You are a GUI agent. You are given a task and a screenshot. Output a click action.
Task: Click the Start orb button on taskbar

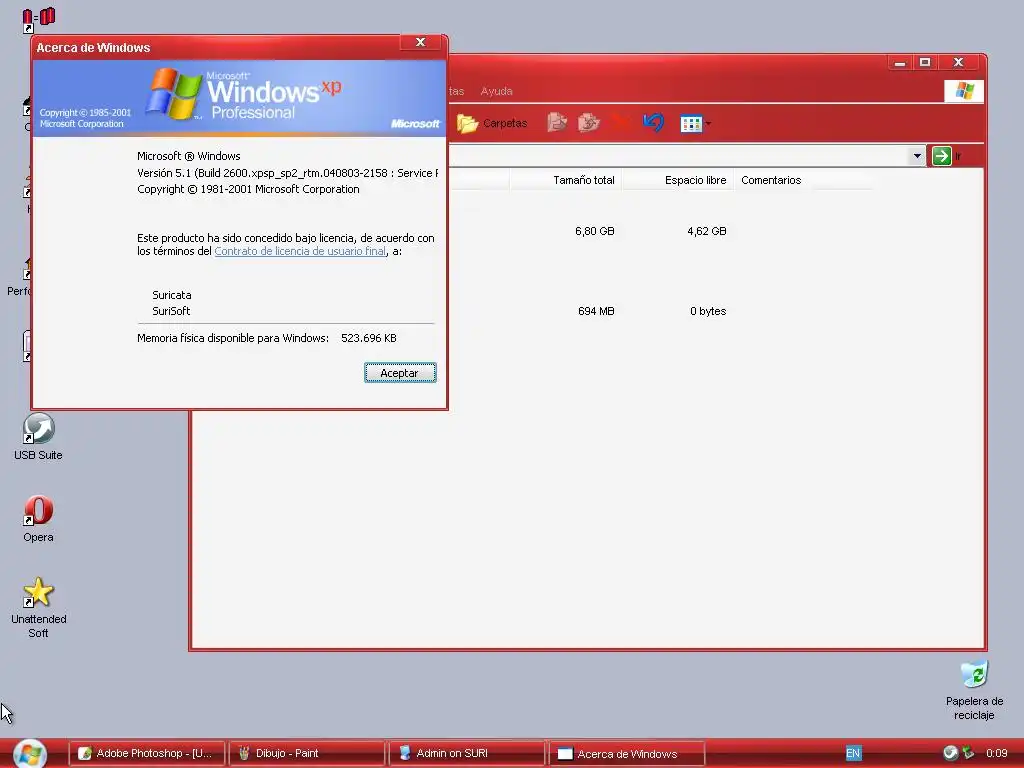click(29, 753)
